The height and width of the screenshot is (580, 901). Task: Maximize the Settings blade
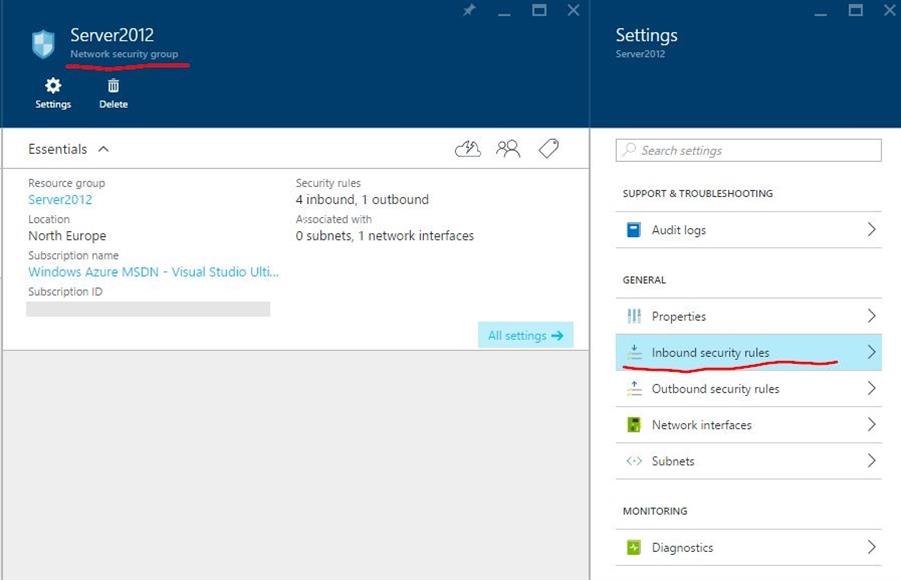point(855,10)
